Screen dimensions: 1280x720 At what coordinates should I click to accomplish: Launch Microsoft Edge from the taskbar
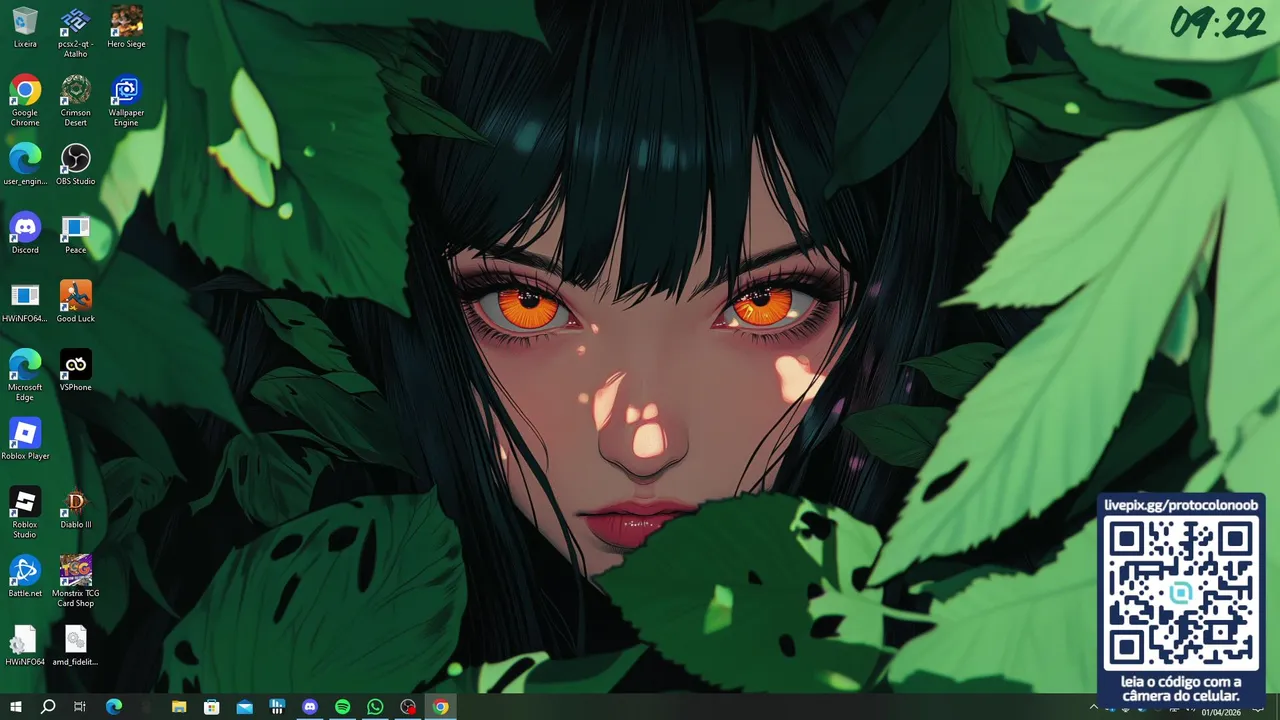pyautogui.click(x=114, y=707)
